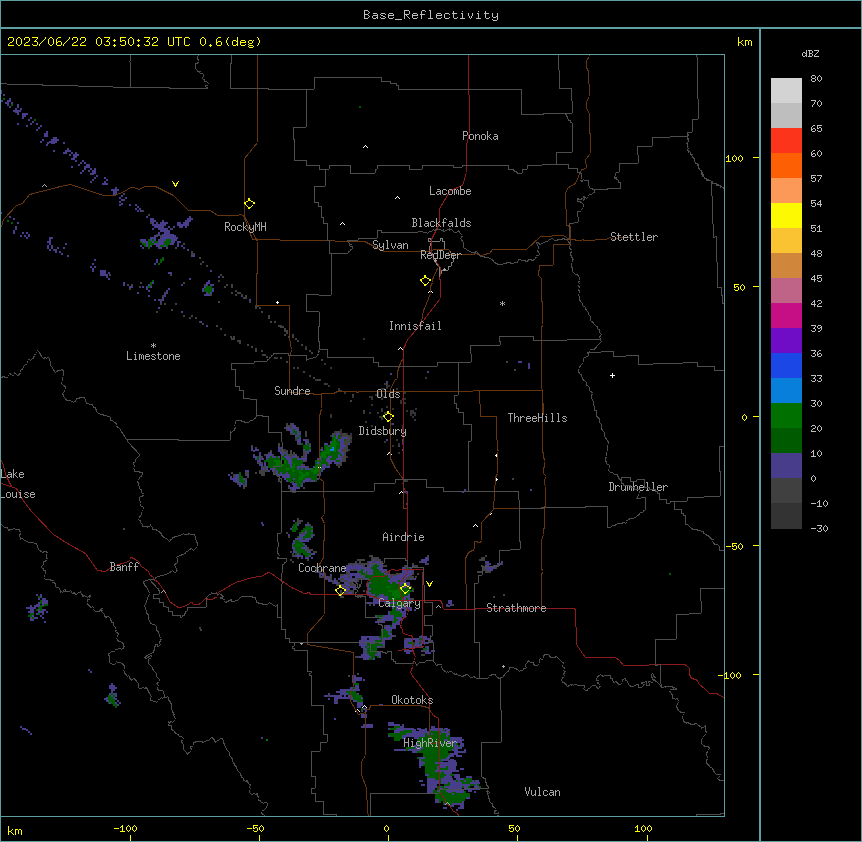Viewport: 862px width, 842px height.
Task: Select the purple 39-36 dBZ legend swatch
Action: [786, 341]
